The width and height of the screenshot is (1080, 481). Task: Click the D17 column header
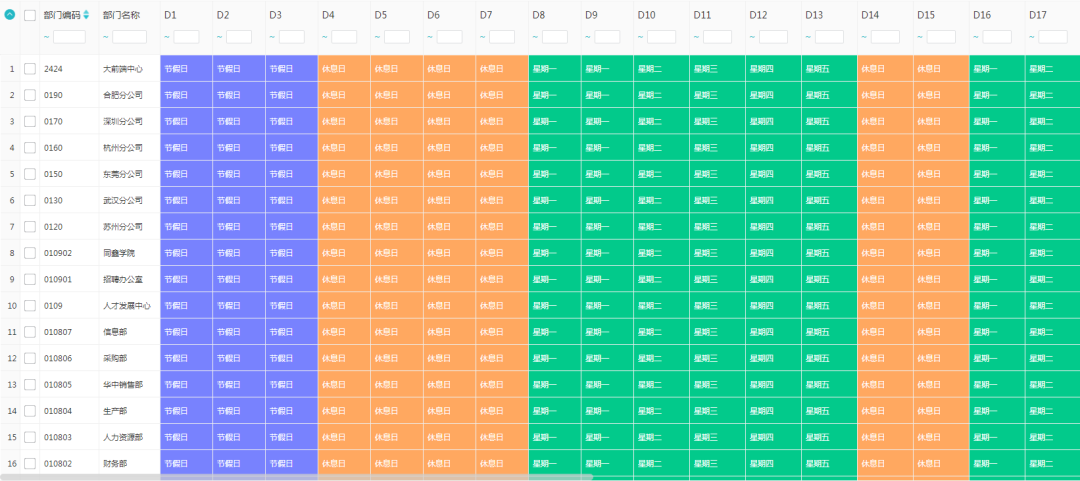pos(1037,15)
